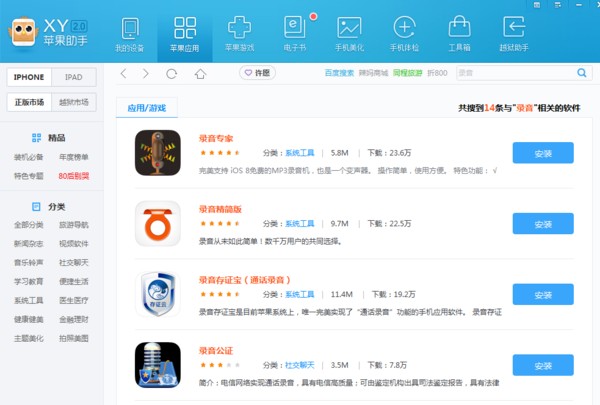Open the 录音存证宝（通话录音） title link
Image resolution: width=600 pixels, height=405 pixels.
[245, 280]
